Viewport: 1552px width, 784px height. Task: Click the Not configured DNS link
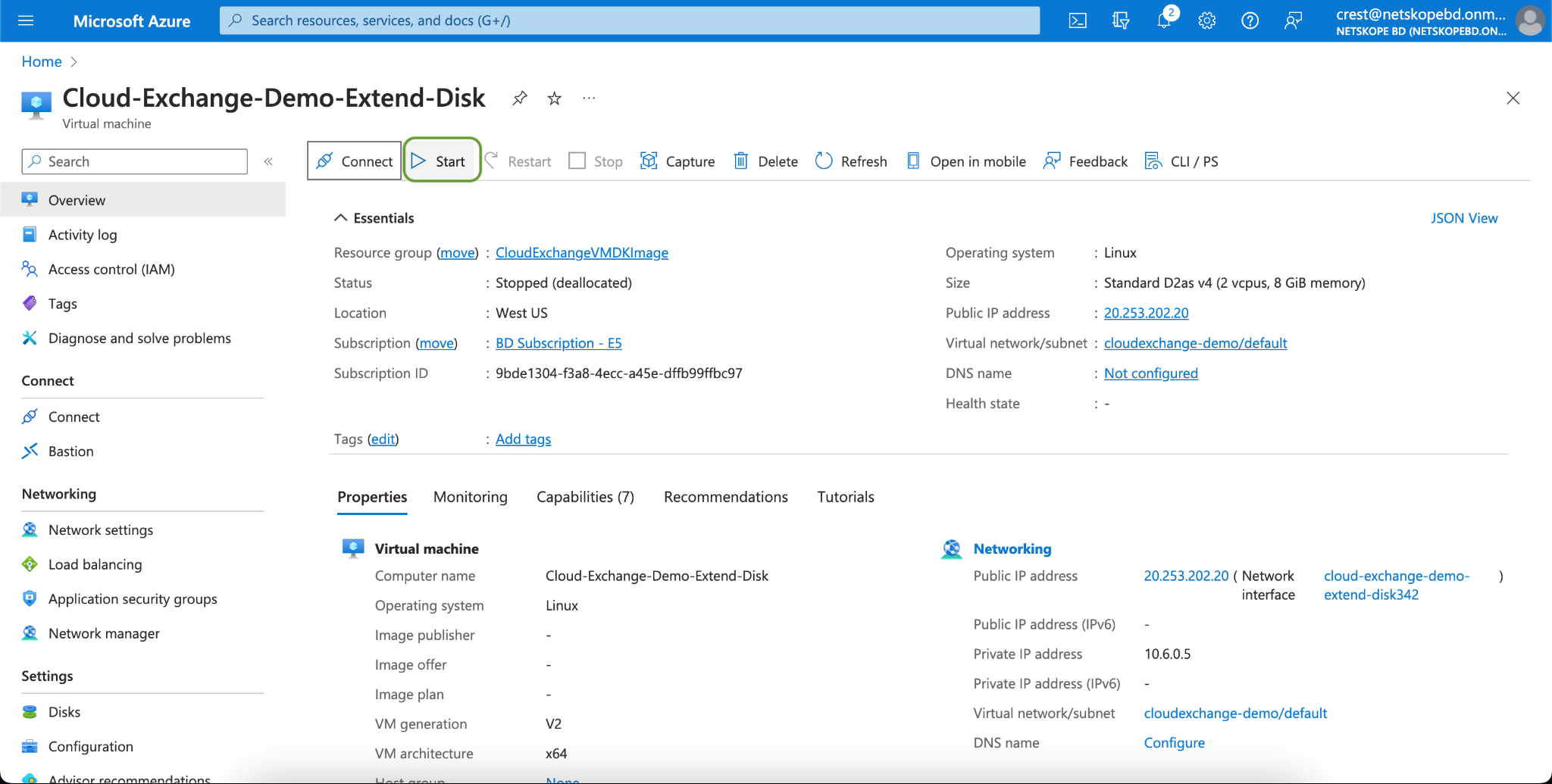[1150, 373]
